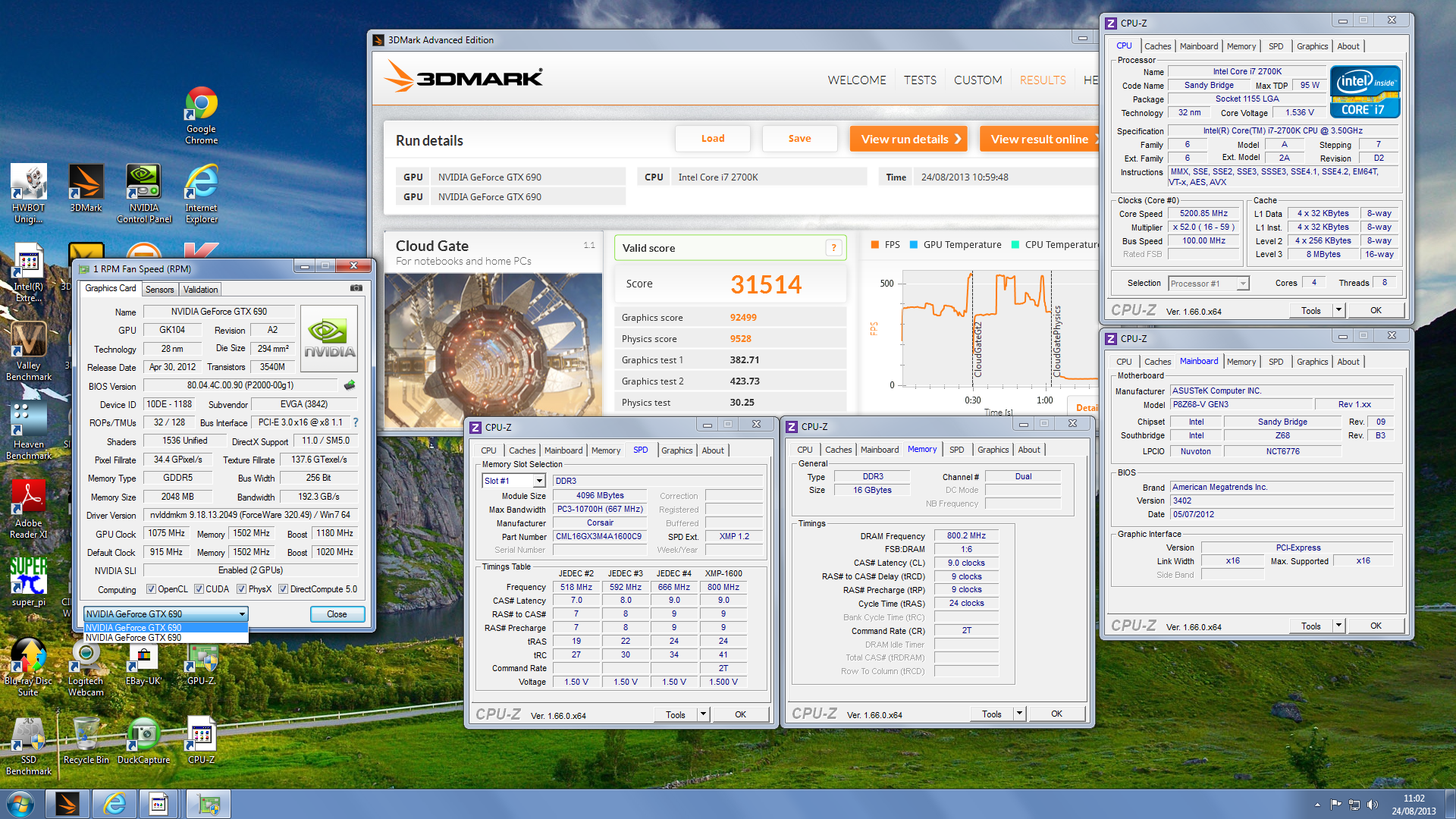Open Graphics tab in CPU-Z Memory window

tap(993, 450)
